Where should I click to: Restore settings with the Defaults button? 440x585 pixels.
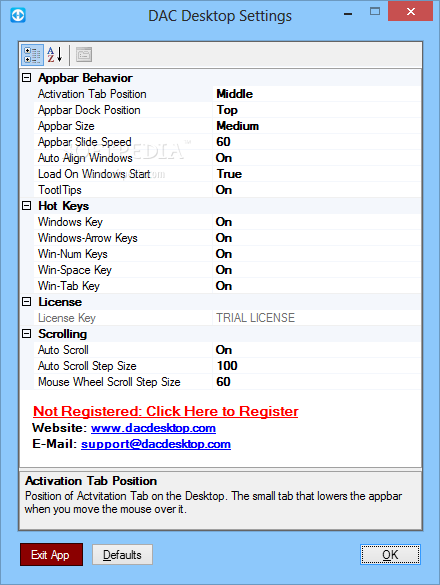point(122,554)
